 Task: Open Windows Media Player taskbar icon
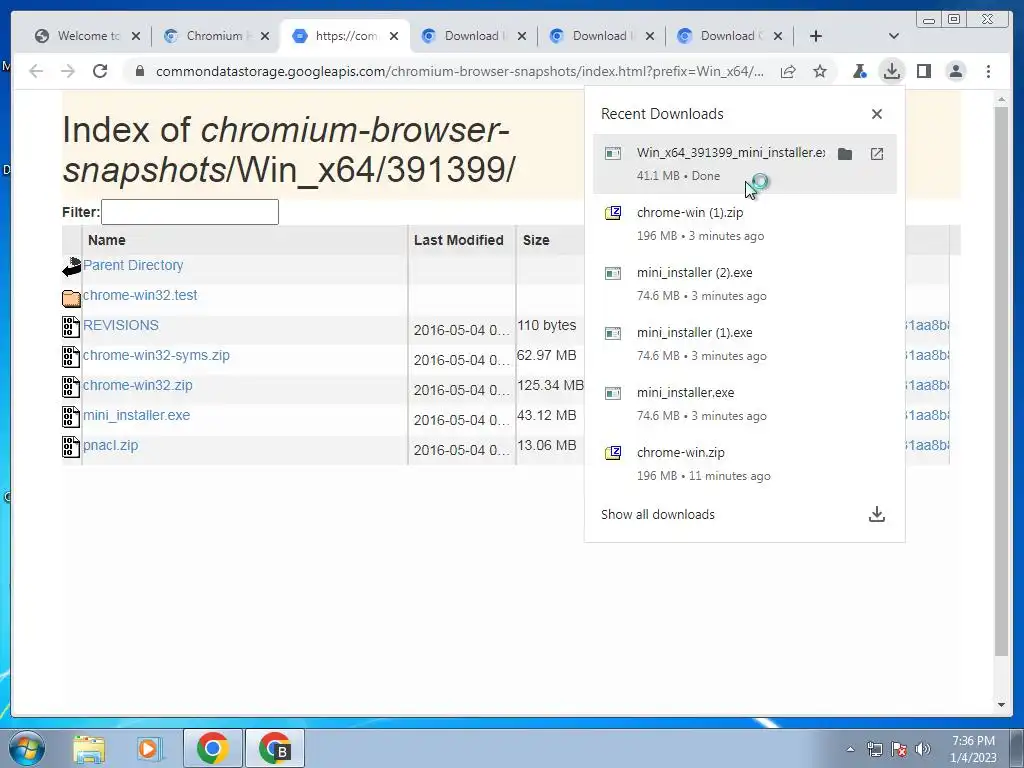tap(150, 749)
